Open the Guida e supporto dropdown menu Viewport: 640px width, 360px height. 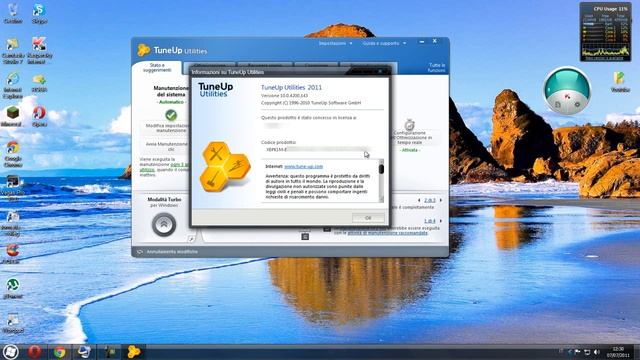pos(384,43)
